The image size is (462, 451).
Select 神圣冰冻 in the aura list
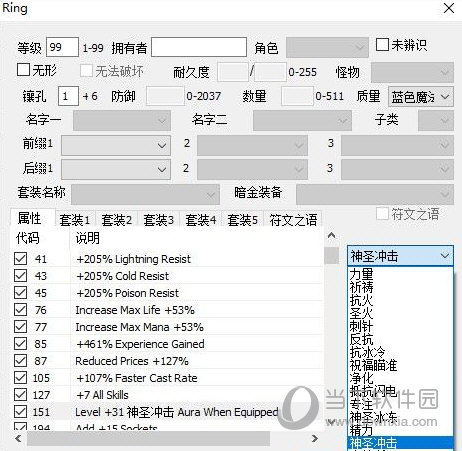(400, 417)
